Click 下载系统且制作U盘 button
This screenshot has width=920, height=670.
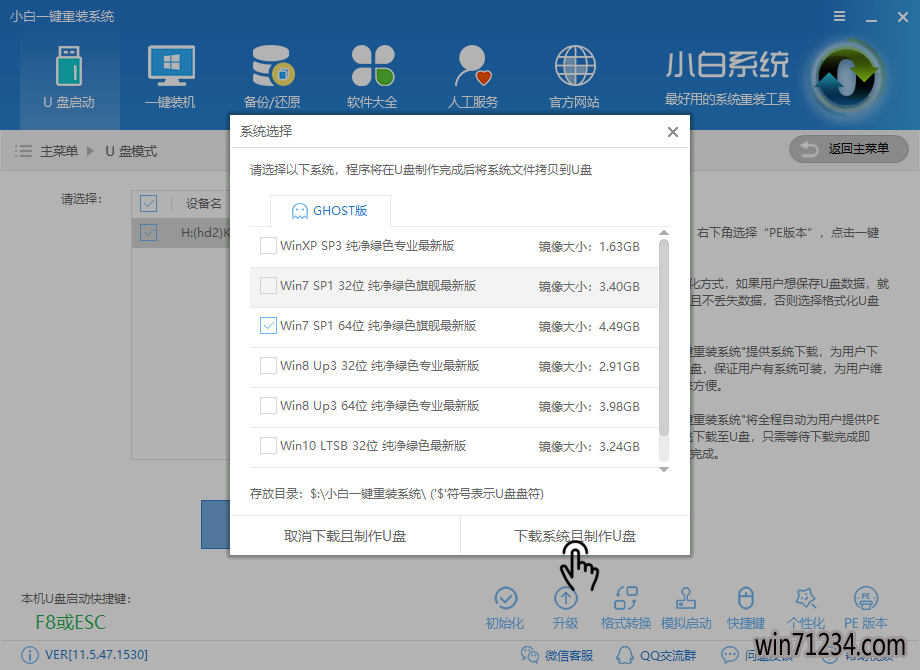point(575,536)
